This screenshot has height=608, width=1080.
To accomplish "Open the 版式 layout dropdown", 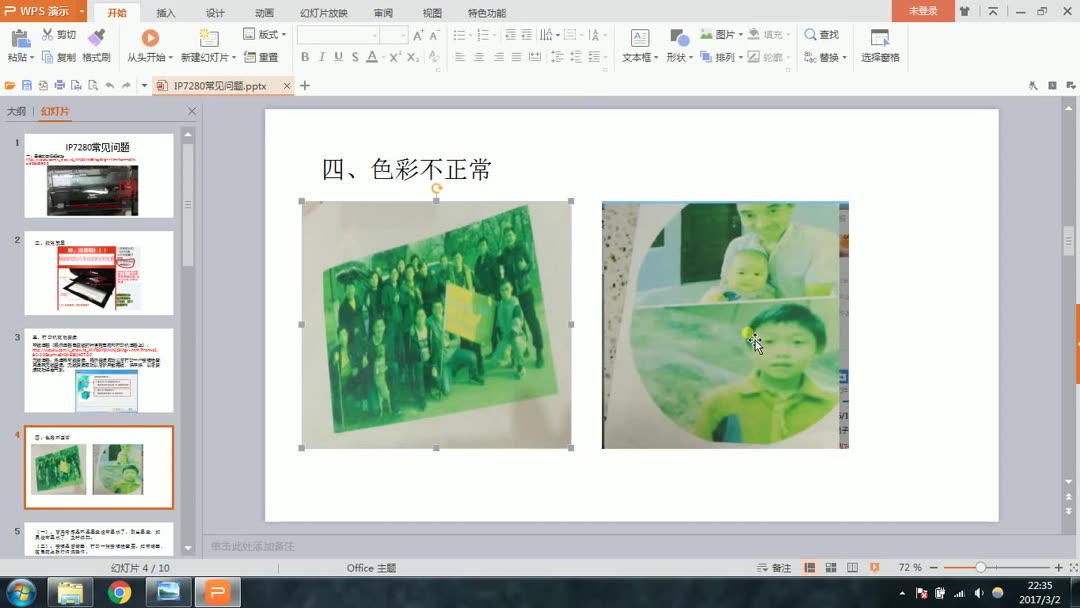I will (268, 33).
